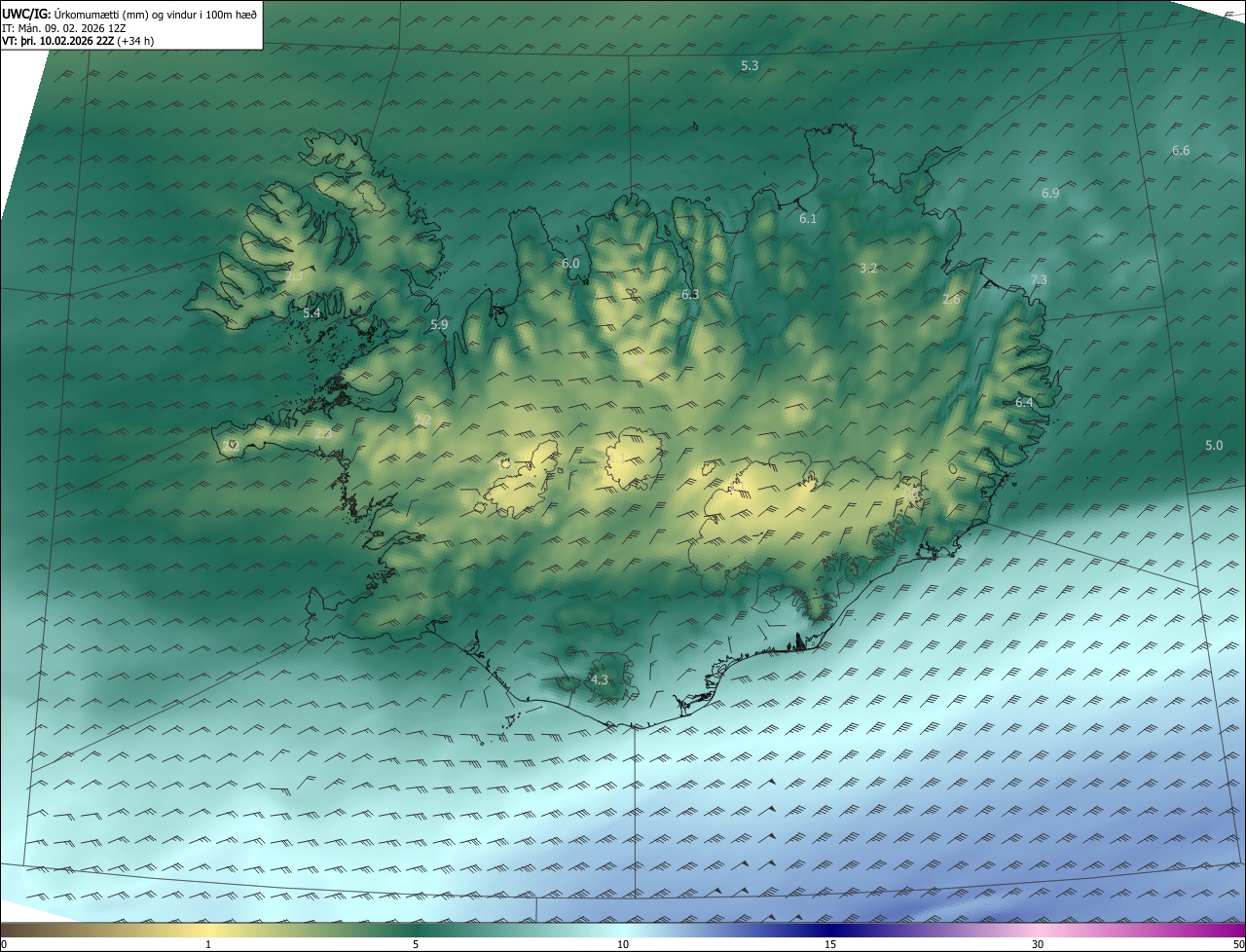The image size is (1246, 952).
Task: Click the colorbar tick label 15
Action: [830, 944]
